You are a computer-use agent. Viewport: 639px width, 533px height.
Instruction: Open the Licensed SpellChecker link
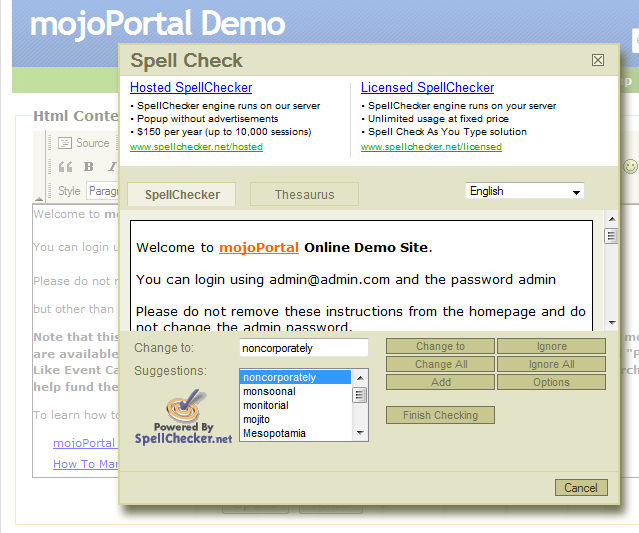point(427,87)
